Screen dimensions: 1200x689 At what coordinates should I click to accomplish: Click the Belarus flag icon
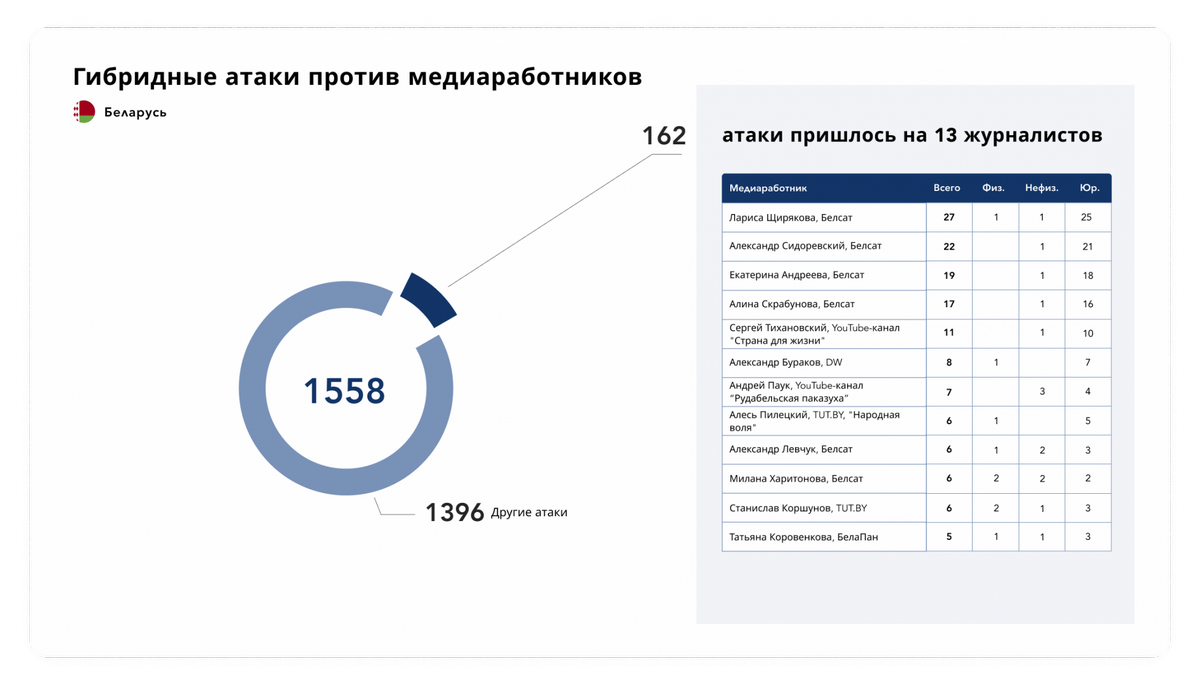coord(84,112)
